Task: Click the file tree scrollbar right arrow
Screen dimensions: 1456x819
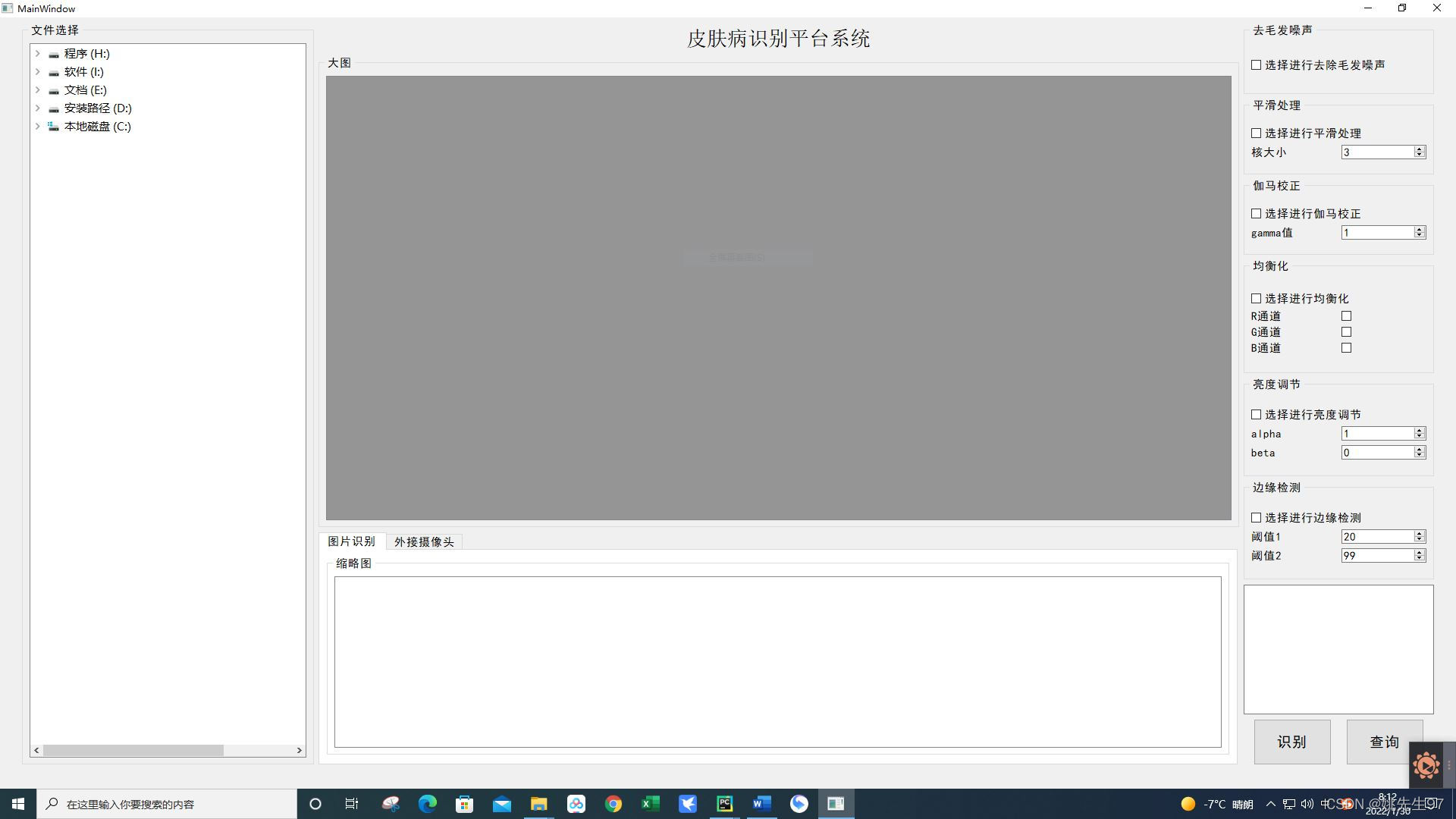Action: (300, 751)
